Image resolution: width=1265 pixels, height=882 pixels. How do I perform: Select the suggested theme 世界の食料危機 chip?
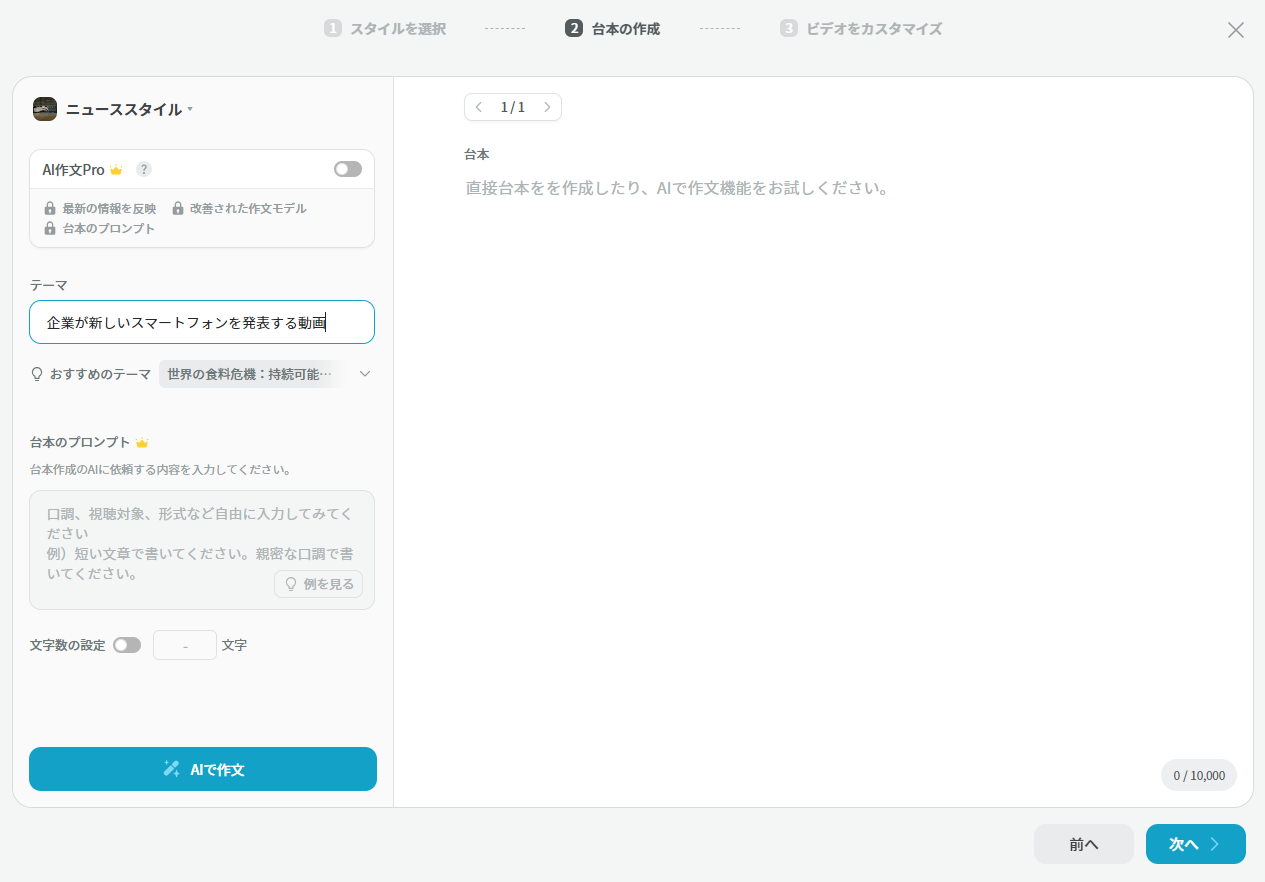pyautogui.click(x=249, y=374)
